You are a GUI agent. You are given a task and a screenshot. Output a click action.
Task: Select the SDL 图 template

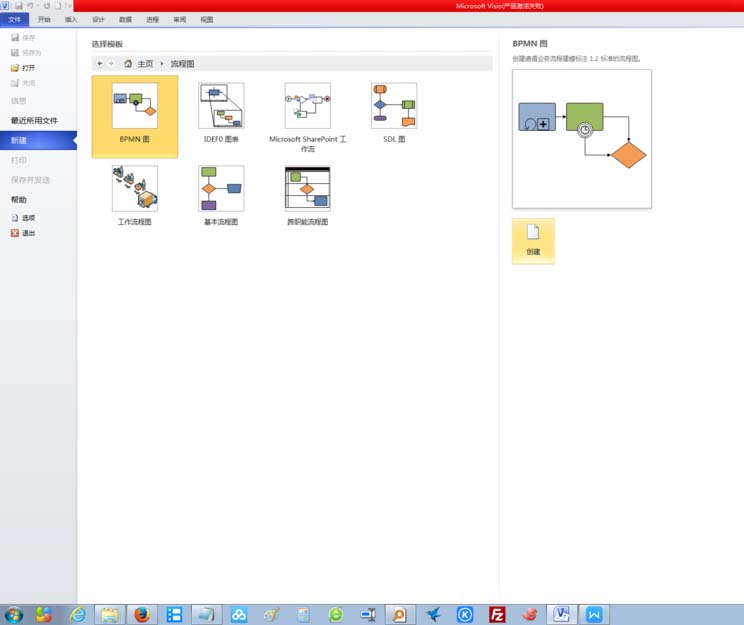394,112
